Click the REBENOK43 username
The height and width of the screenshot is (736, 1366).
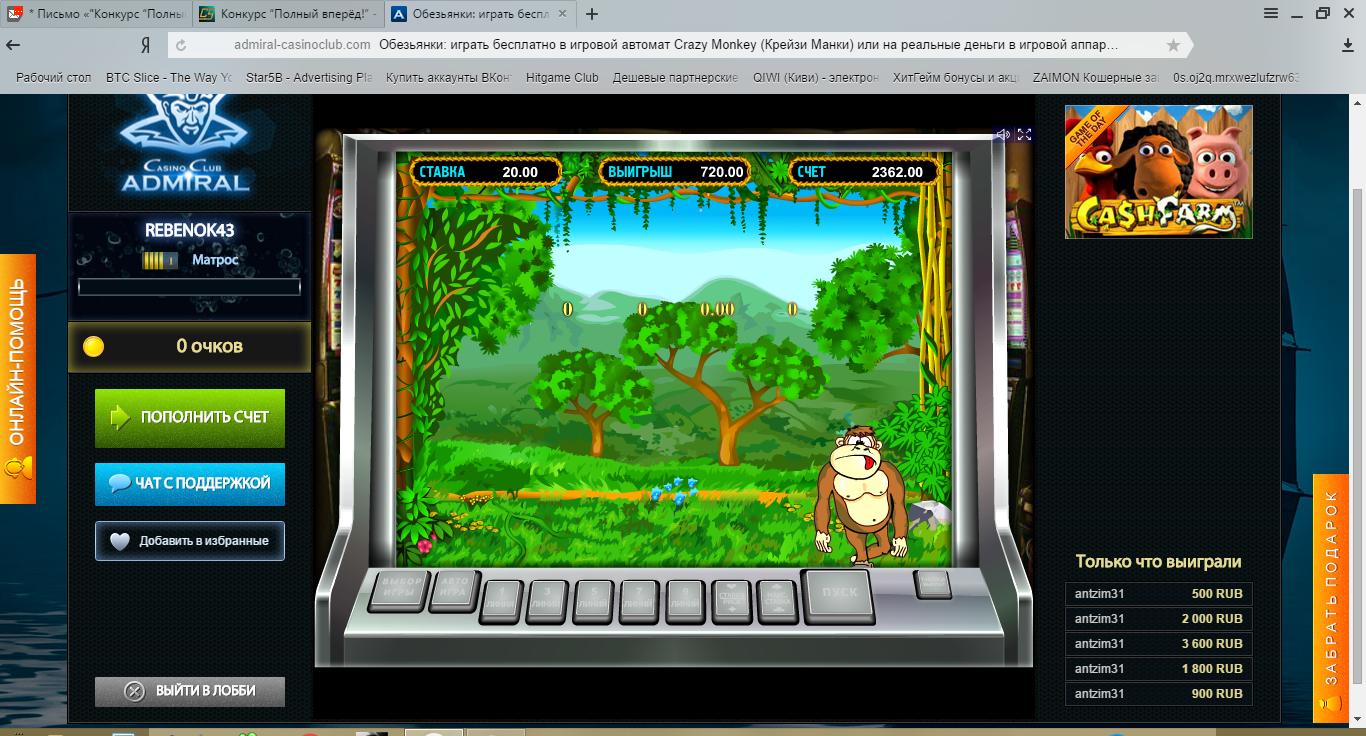point(189,230)
